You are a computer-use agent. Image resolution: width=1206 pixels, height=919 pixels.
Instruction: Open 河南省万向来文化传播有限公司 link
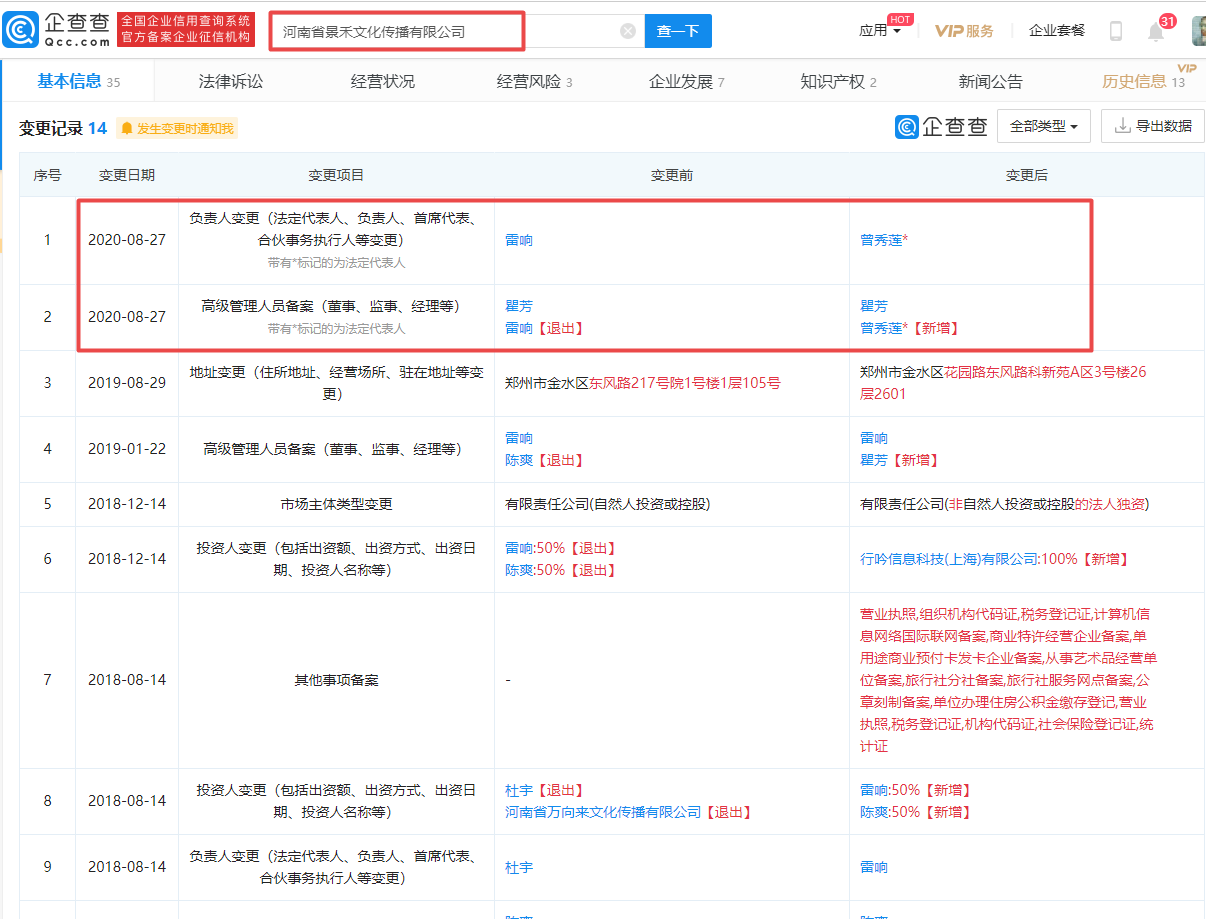click(x=603, y=812)
